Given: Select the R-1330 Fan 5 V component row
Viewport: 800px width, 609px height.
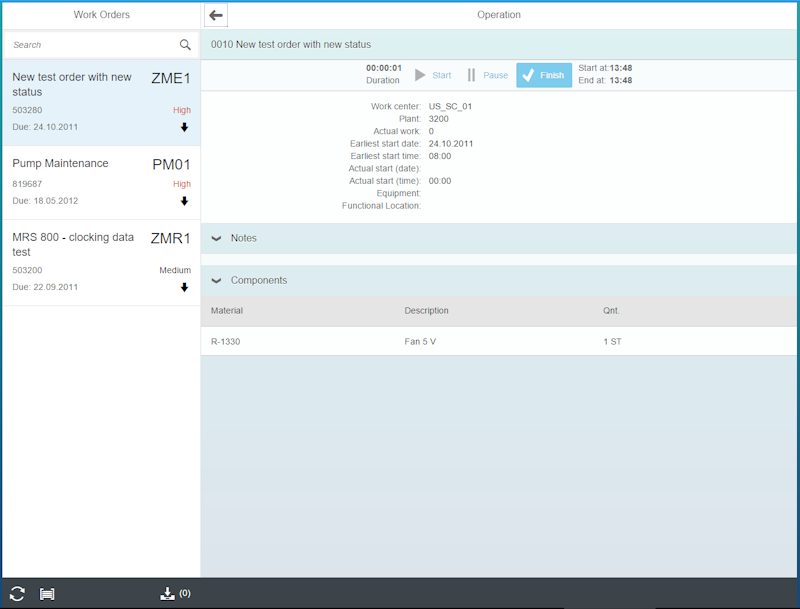Looking at the screenshot, I should (400, 340).
